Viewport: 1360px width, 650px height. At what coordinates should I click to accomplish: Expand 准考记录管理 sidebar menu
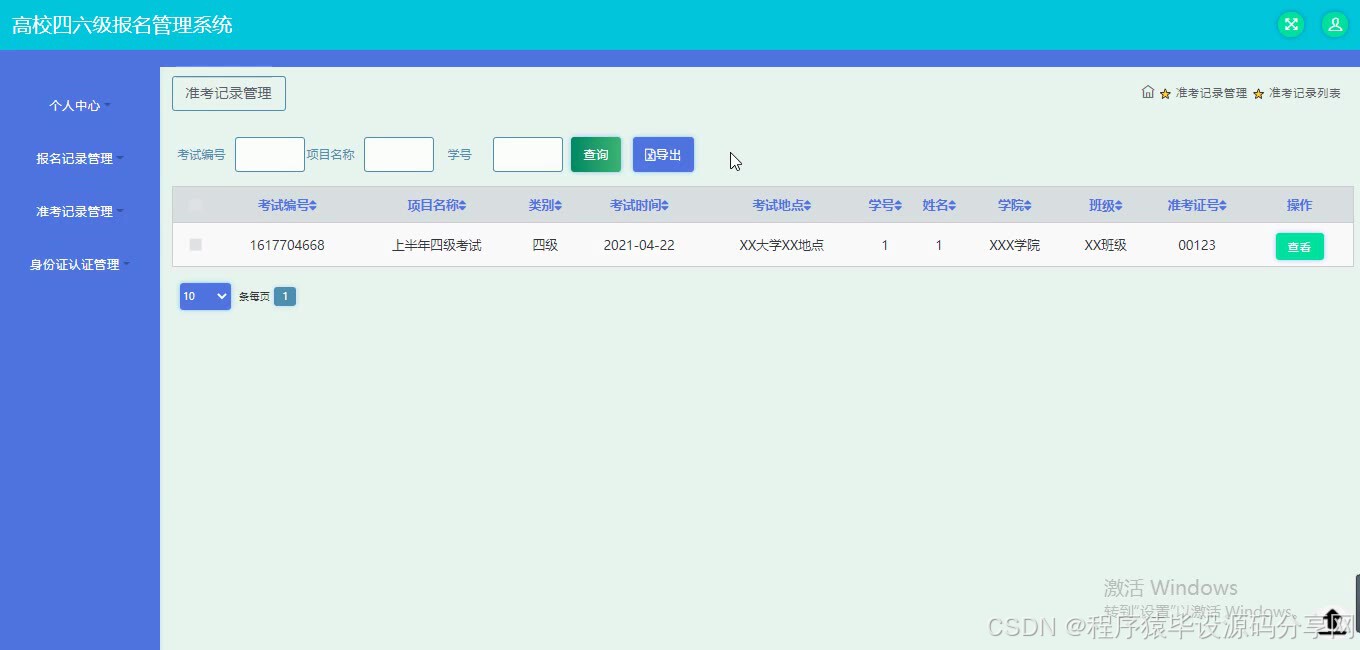point(80,211)
